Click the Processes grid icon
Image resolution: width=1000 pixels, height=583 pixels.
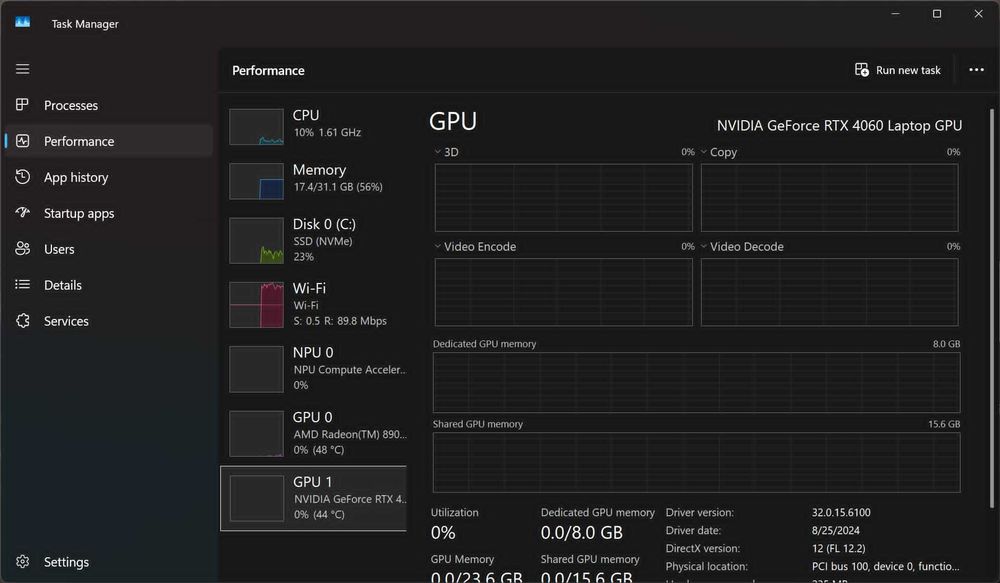coord(22,105)
